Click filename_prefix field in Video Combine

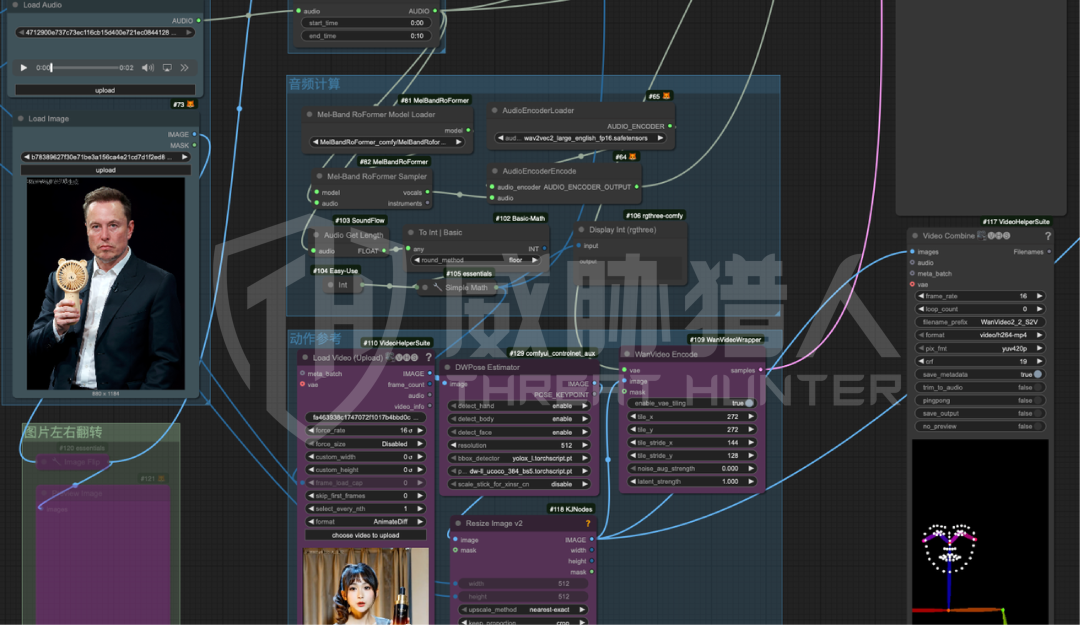coord(980,322)
